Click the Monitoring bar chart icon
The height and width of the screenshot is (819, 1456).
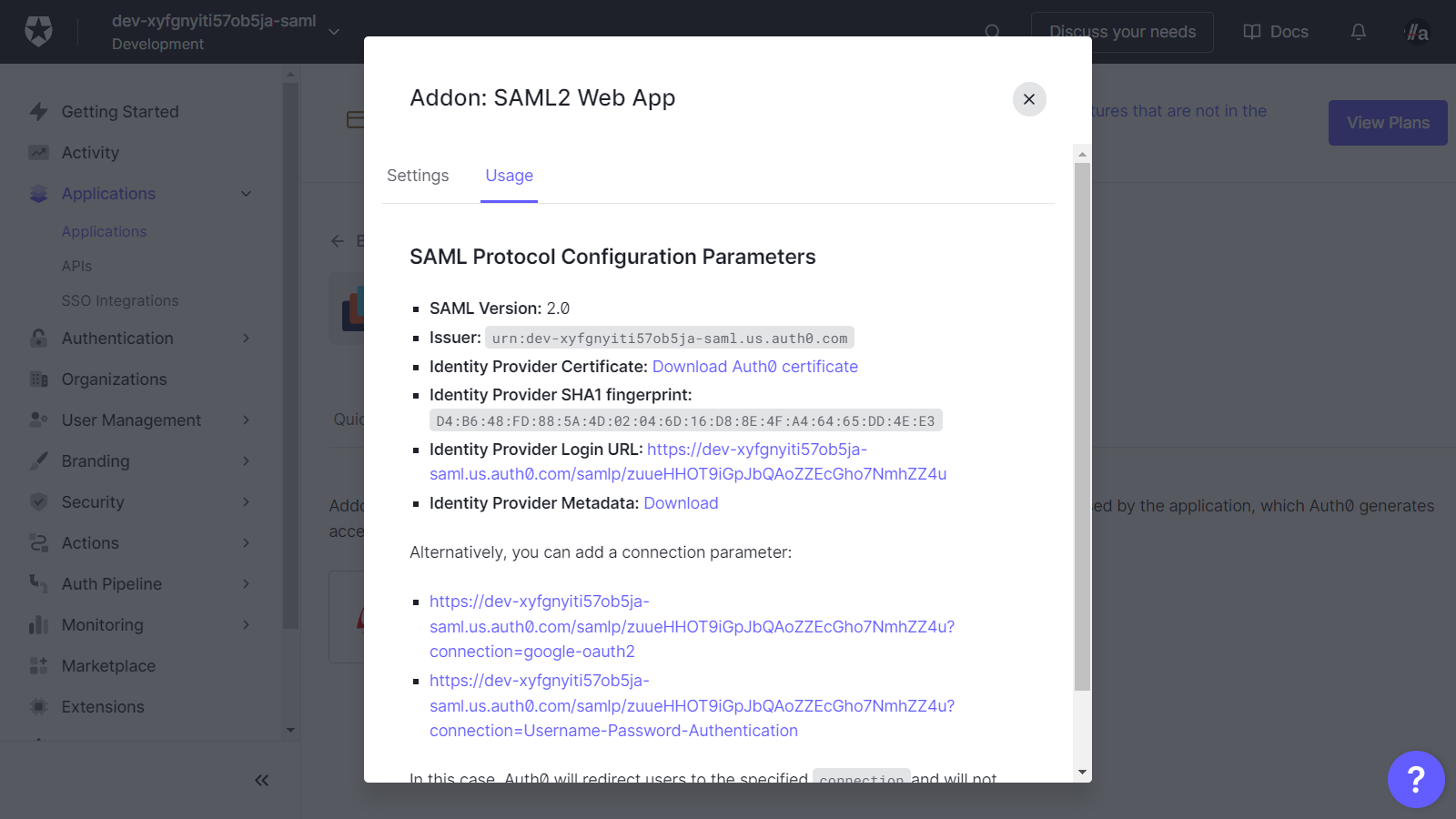click(x=38, y=625)
